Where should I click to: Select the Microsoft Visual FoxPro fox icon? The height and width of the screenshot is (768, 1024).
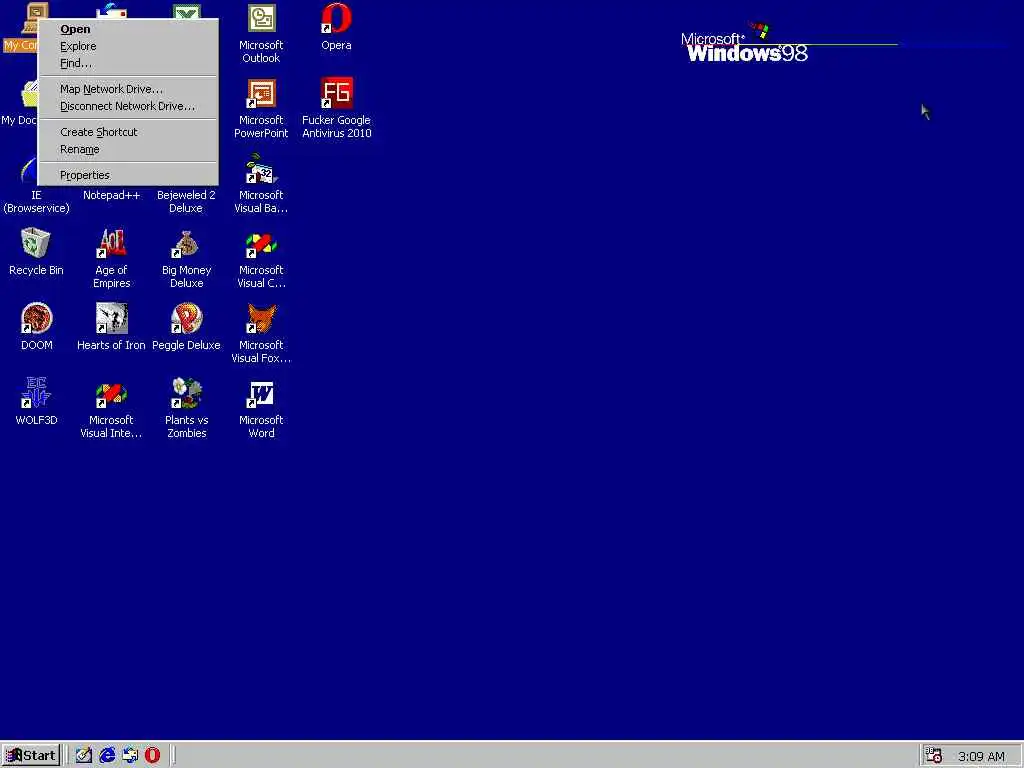pos(261,319)
